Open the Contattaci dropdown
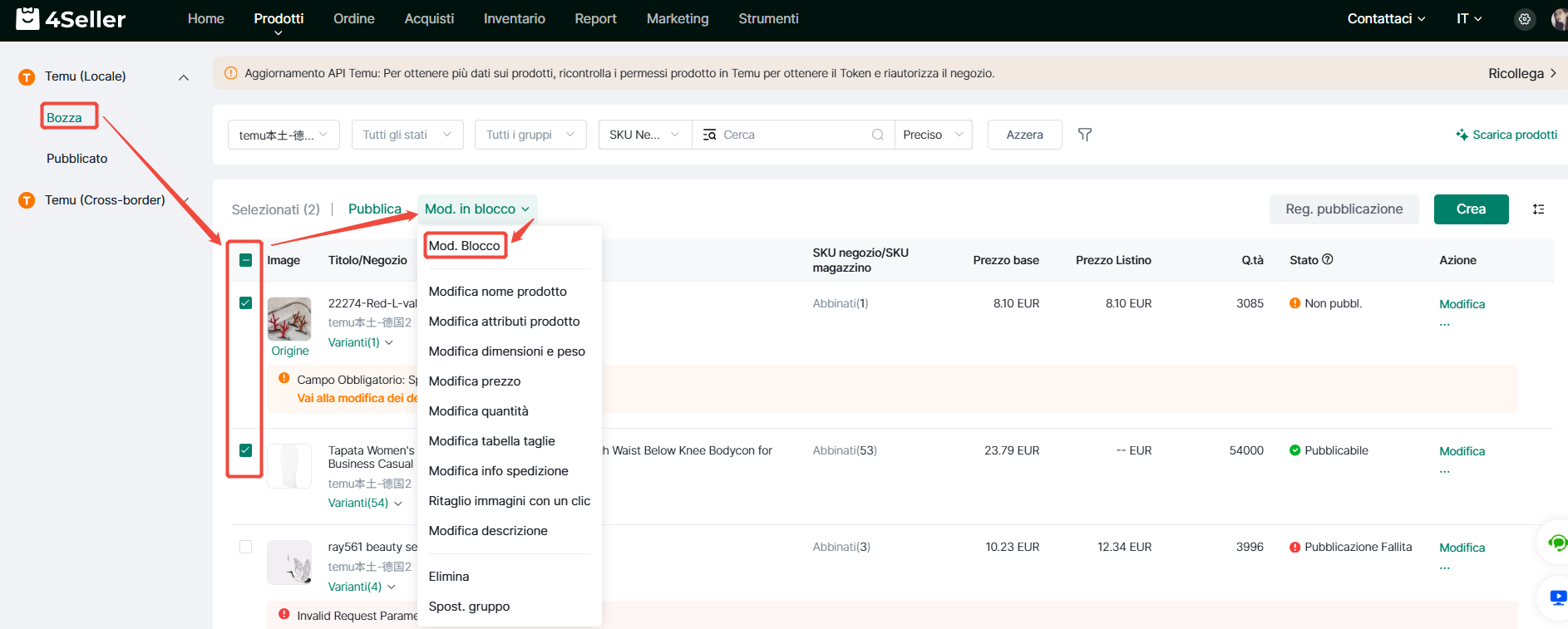This screenshot has width=1568, height=629. 1386,18
